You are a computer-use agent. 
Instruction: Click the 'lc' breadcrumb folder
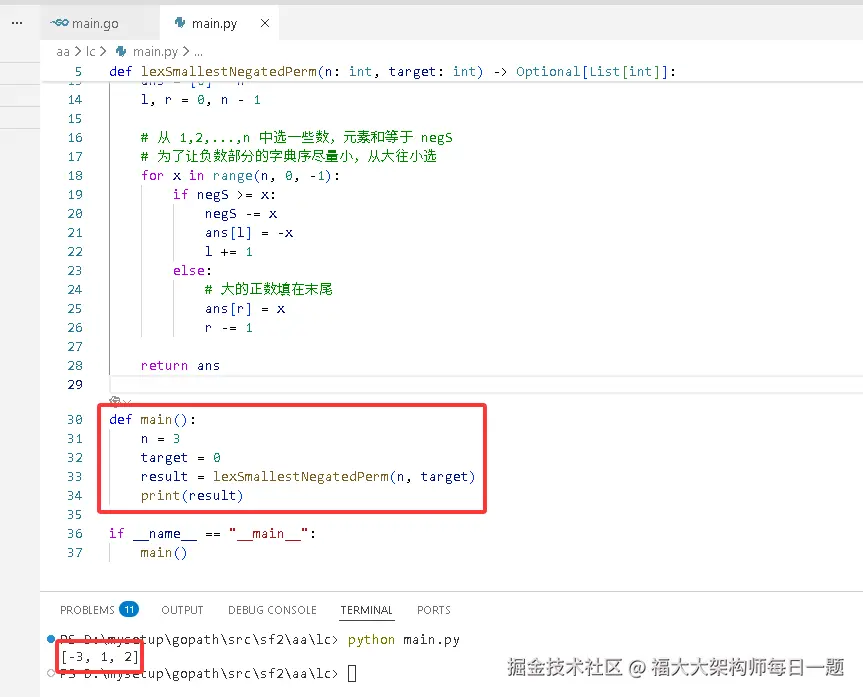coord(91,51)
